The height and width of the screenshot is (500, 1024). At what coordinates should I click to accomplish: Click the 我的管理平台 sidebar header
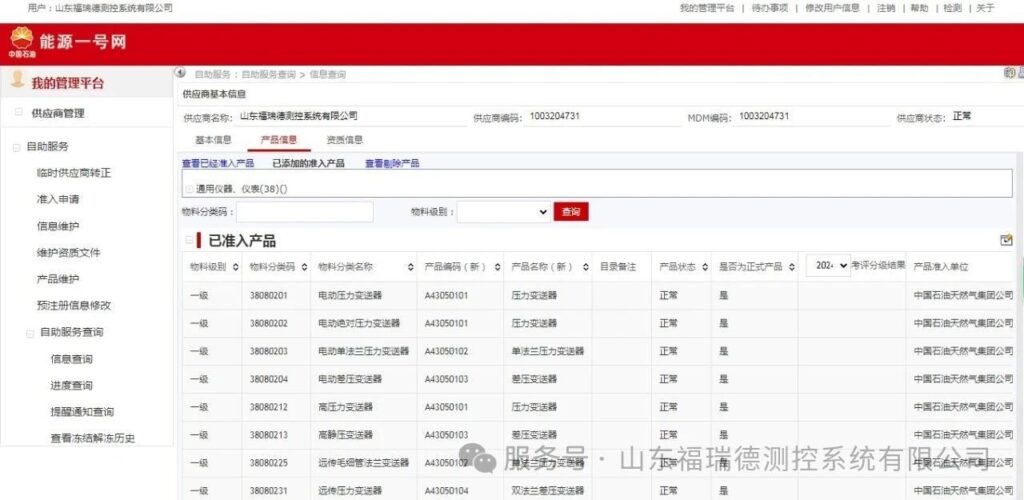coord(67,84)
